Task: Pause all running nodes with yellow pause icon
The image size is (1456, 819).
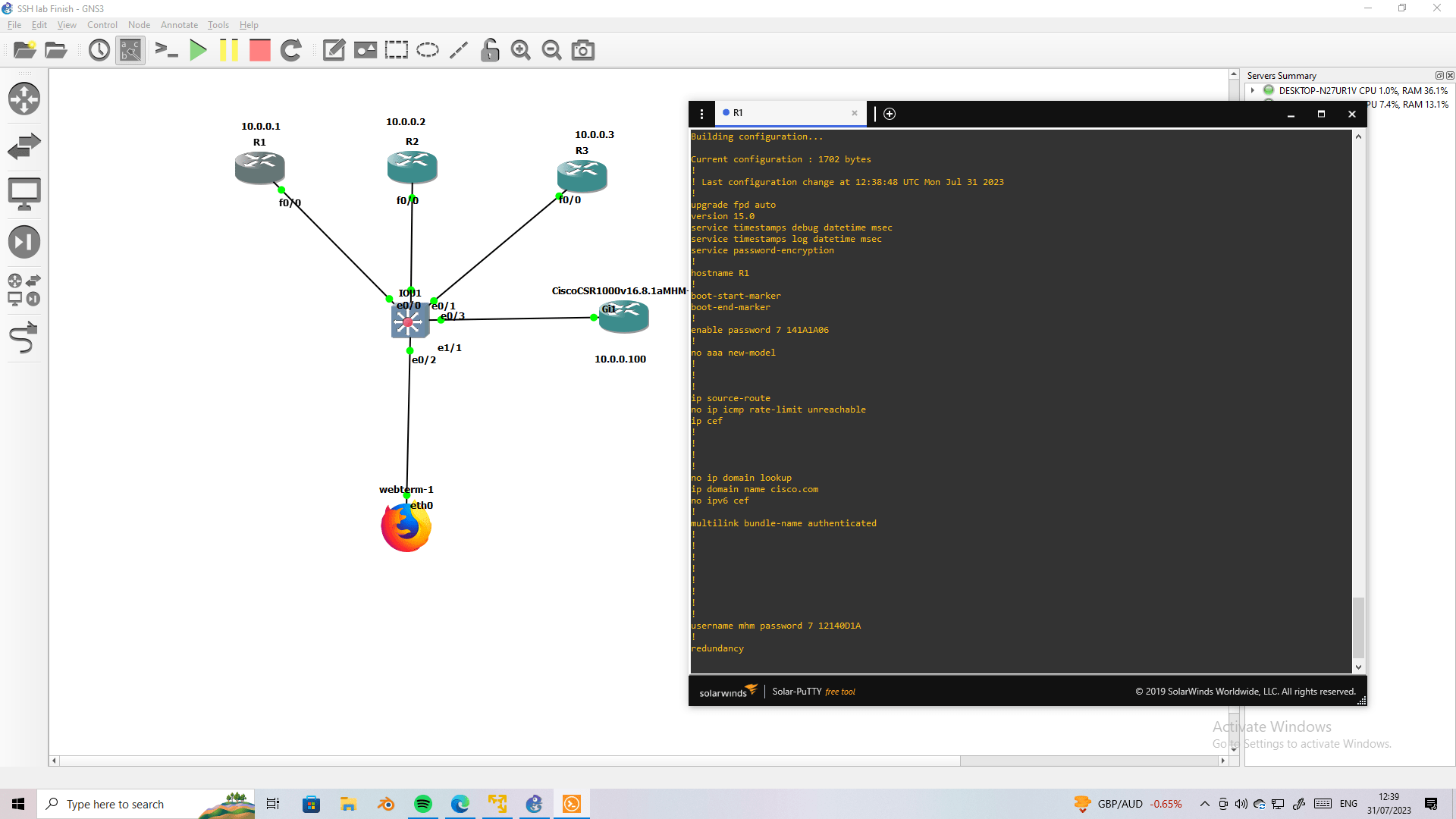Action: point(229,50)
